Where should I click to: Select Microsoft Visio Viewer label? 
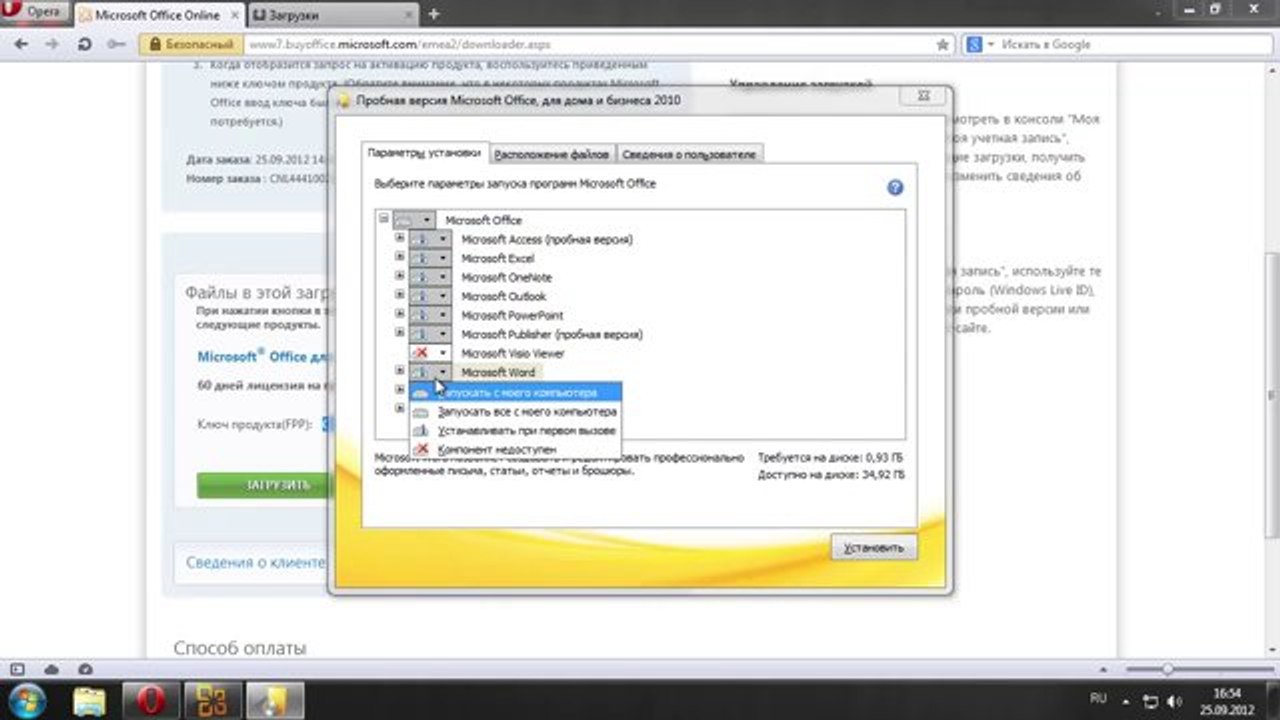tap(513, 353)
